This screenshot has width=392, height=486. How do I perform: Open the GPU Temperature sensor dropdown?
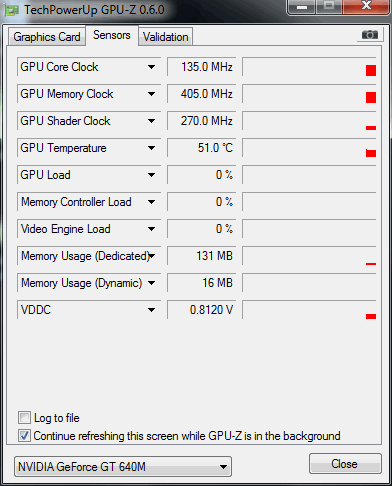(x=151, y=148)
